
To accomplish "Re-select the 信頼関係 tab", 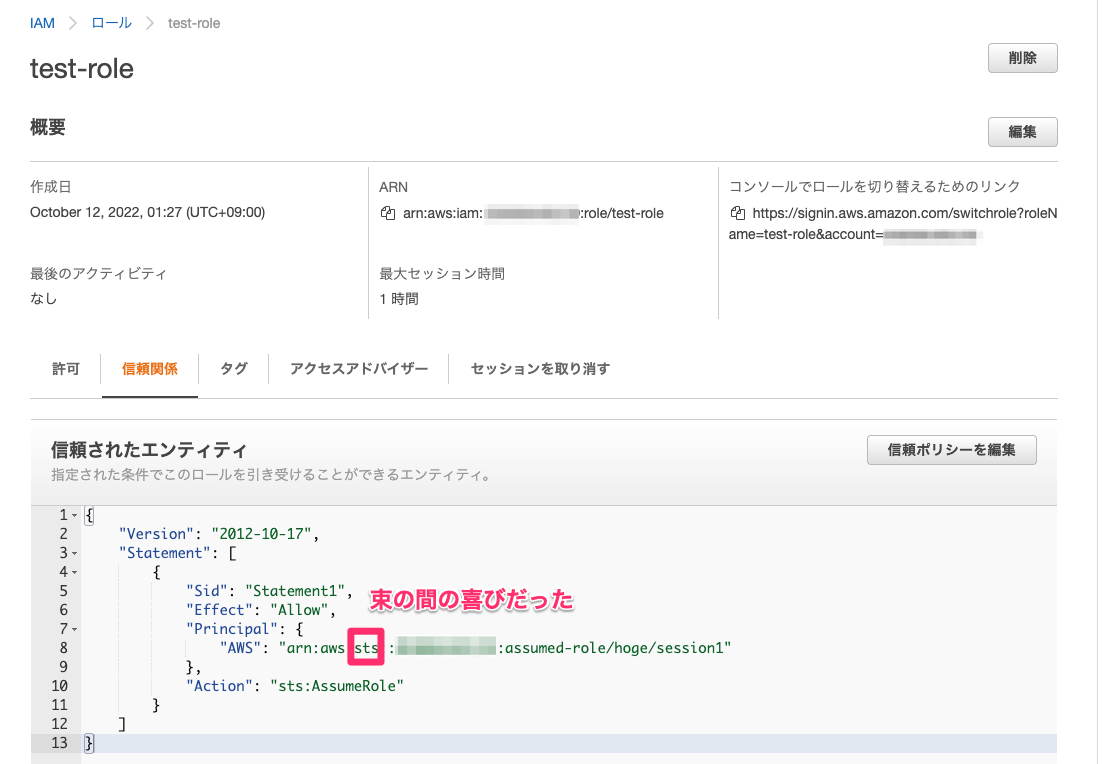I will point(149,368).
